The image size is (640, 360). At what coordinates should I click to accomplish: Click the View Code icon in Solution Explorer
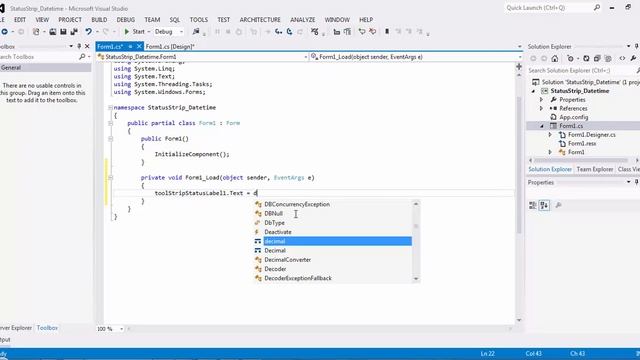(x=622, y=58)
